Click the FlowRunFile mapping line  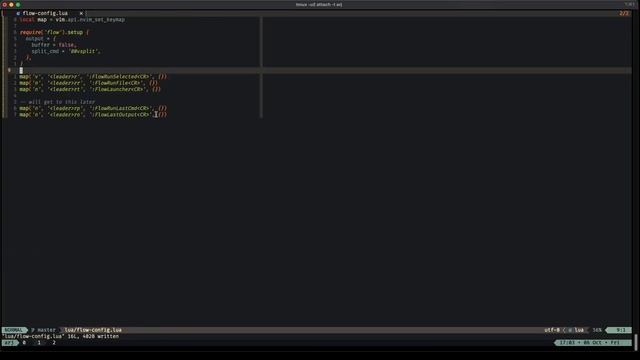point(89,83)
